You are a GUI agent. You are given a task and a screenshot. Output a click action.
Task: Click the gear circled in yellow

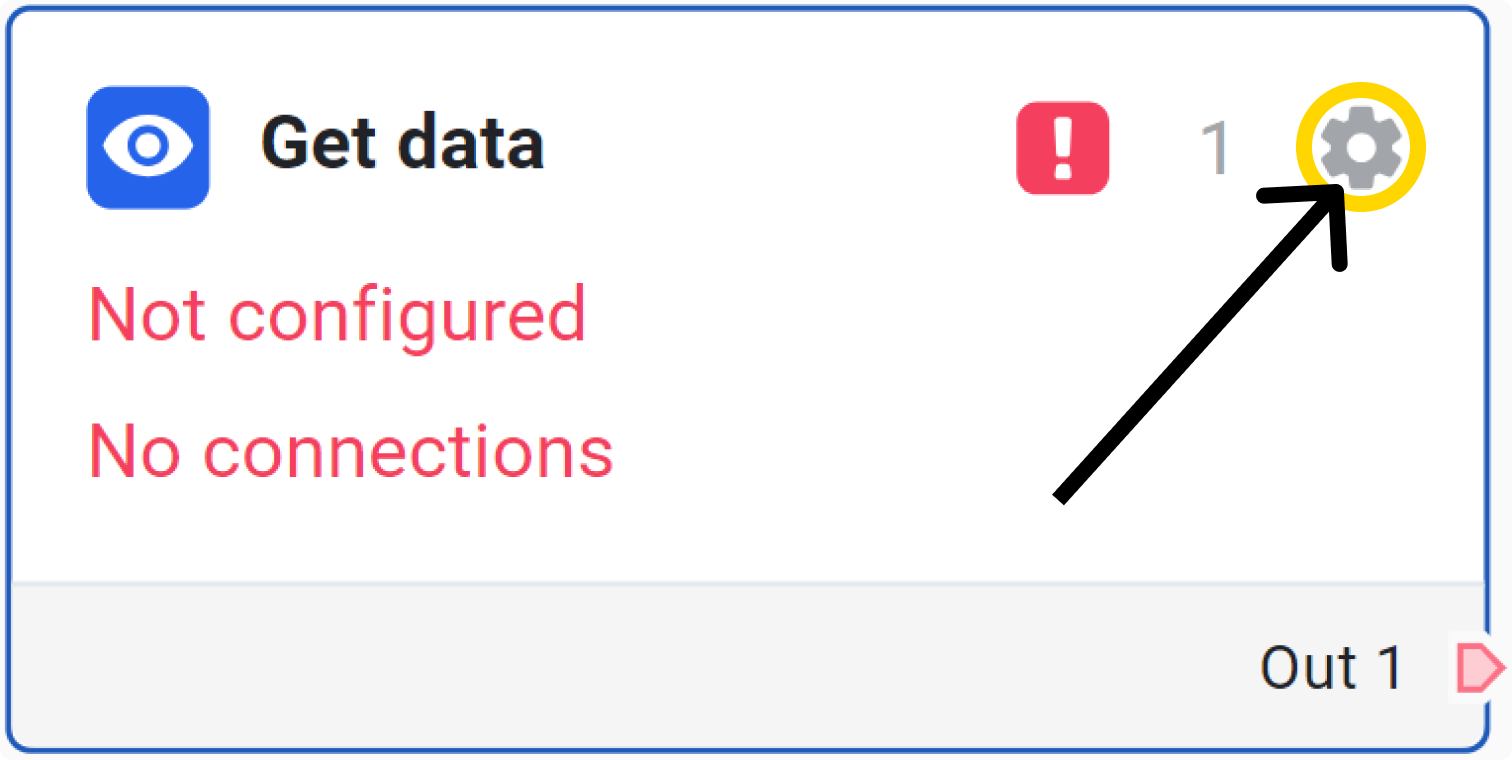(x=1360, y=148)
